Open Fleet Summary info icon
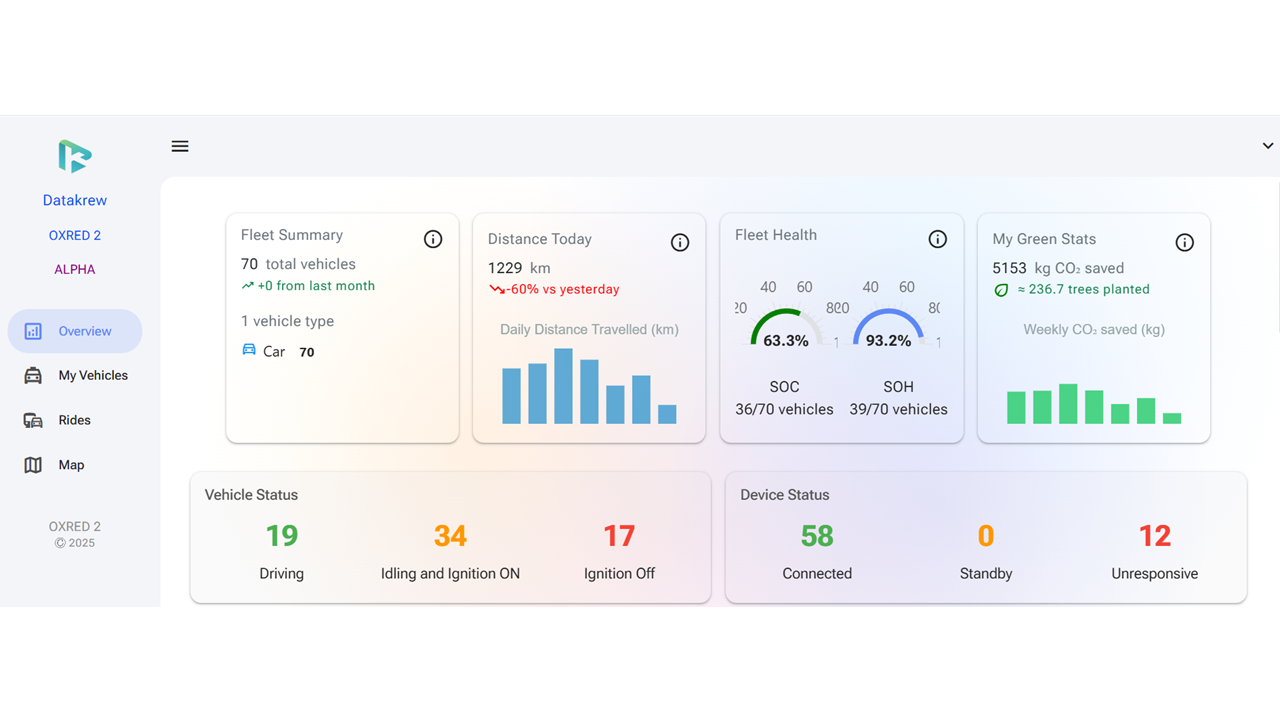1280x720 pixels. coord(433,239)
